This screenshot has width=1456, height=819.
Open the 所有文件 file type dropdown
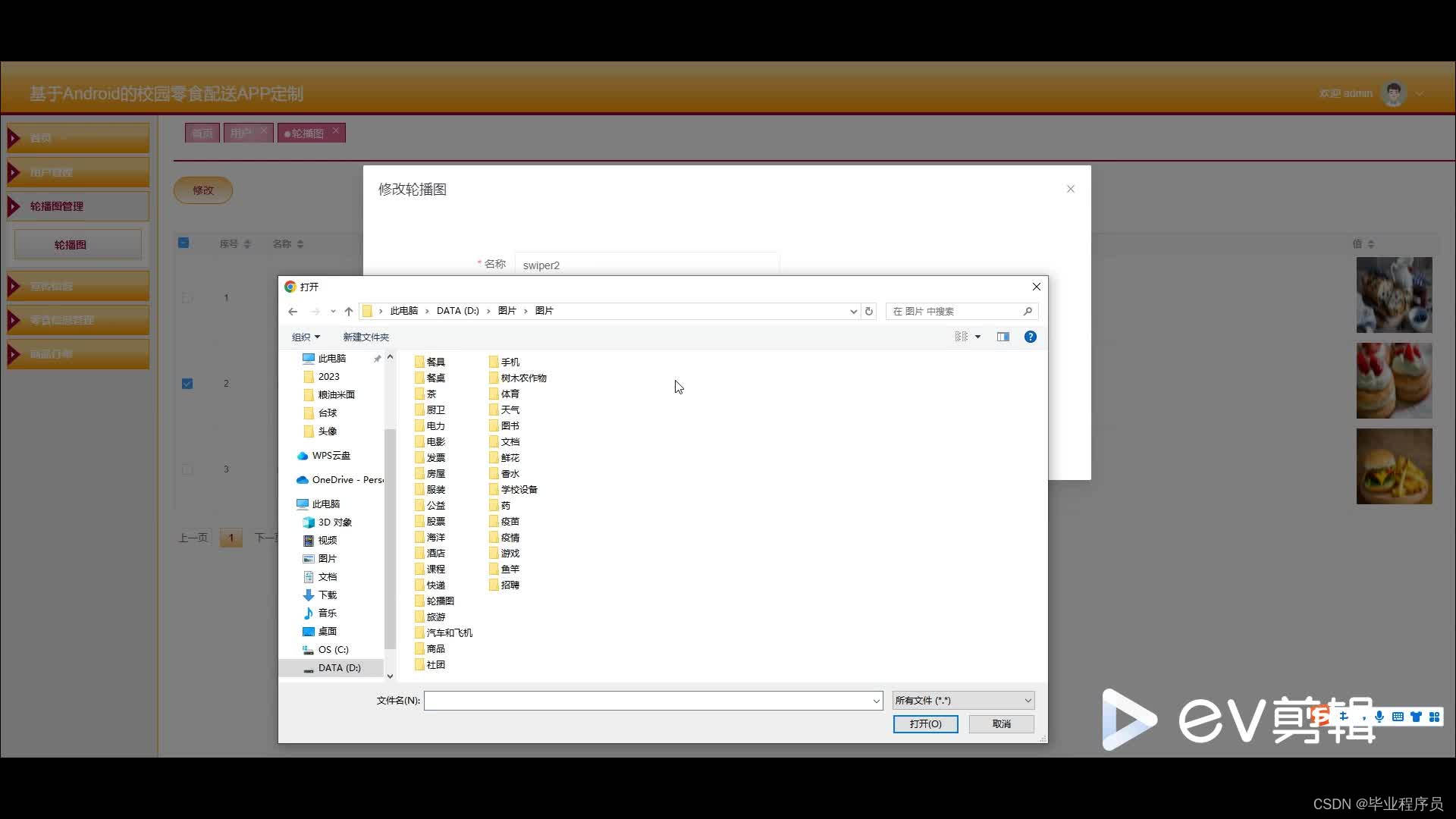[x=963, y=701]
